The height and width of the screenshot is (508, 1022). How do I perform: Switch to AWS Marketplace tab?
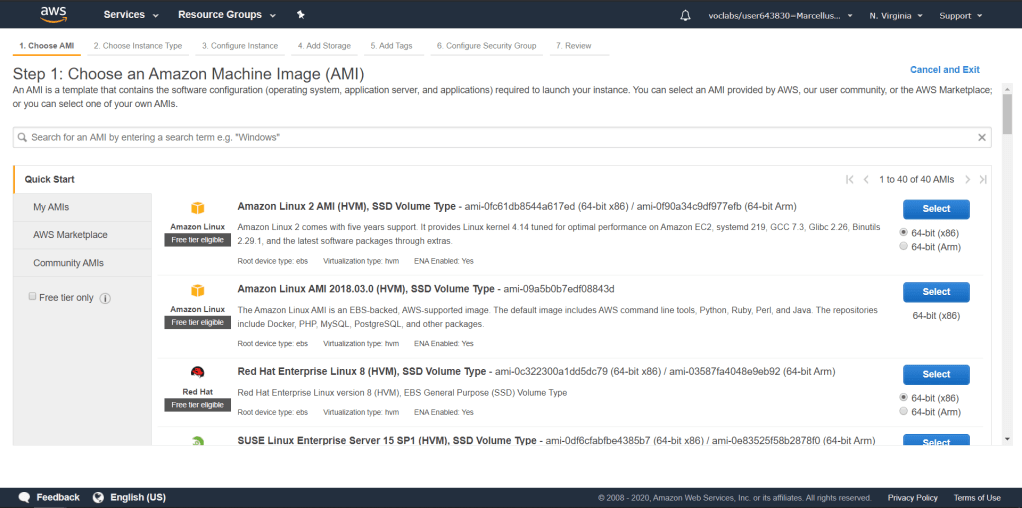coord(70,235)
